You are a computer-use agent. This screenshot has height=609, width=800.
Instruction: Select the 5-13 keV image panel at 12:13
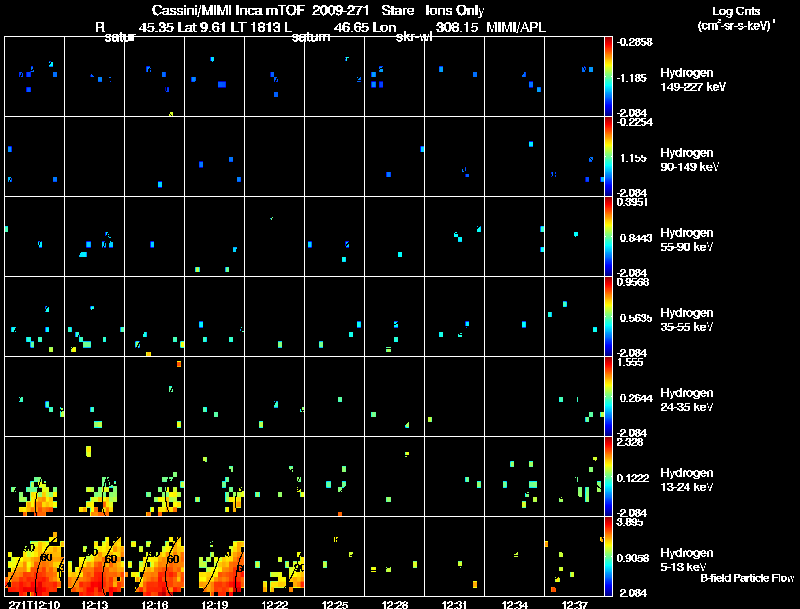click(94, 556)
